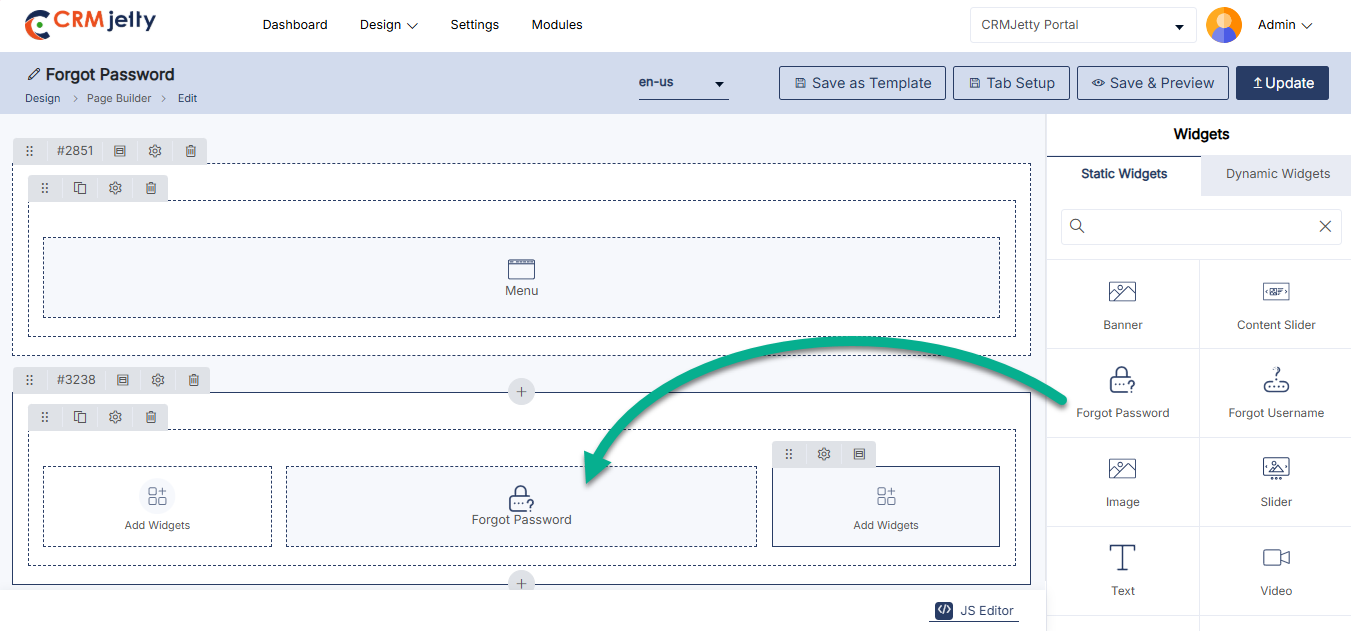The height and width of the screenshot is (631, 1351).
Task: Expand the CRMJetty Portal selector
Action: tap(1082, 25)
